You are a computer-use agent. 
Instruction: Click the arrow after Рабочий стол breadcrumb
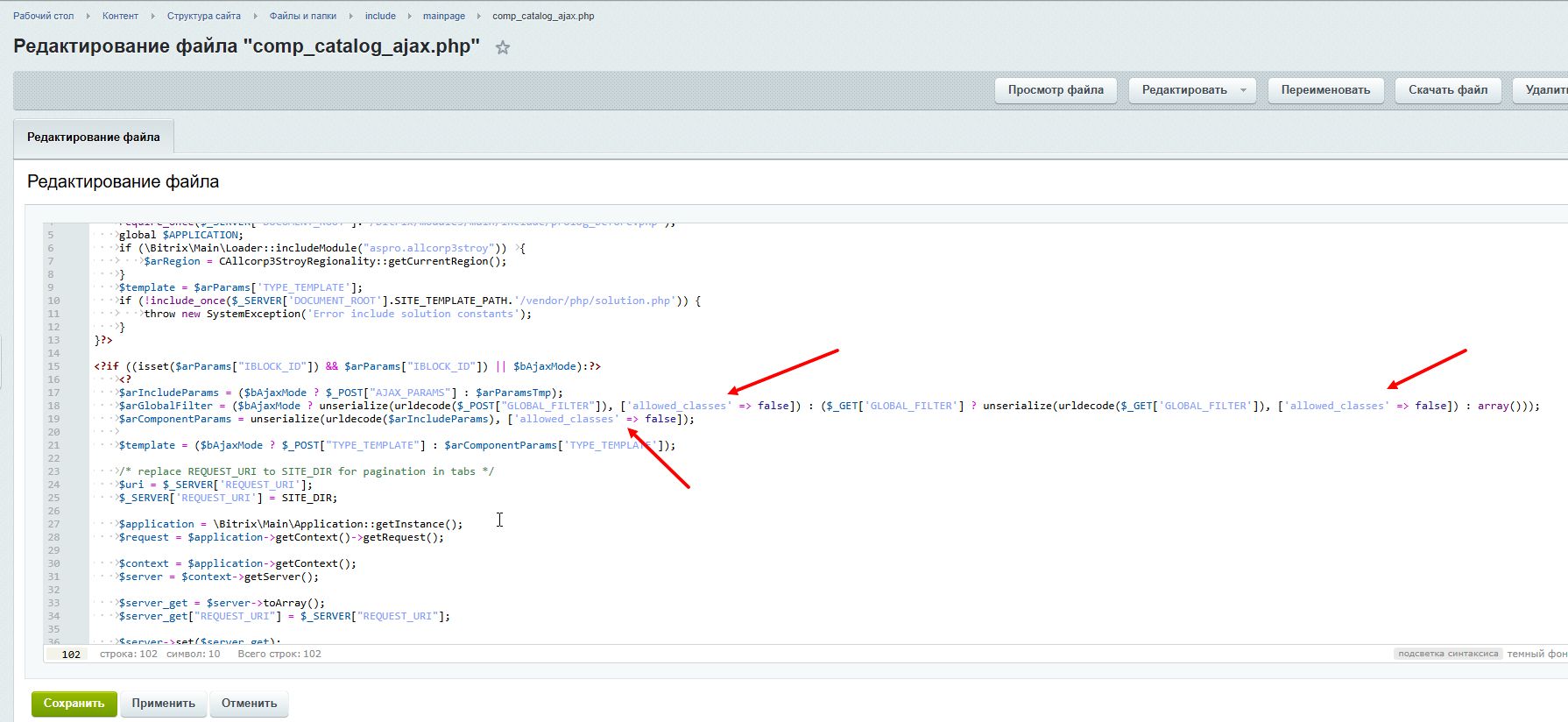pyautogui.click(x=88, y=16)
